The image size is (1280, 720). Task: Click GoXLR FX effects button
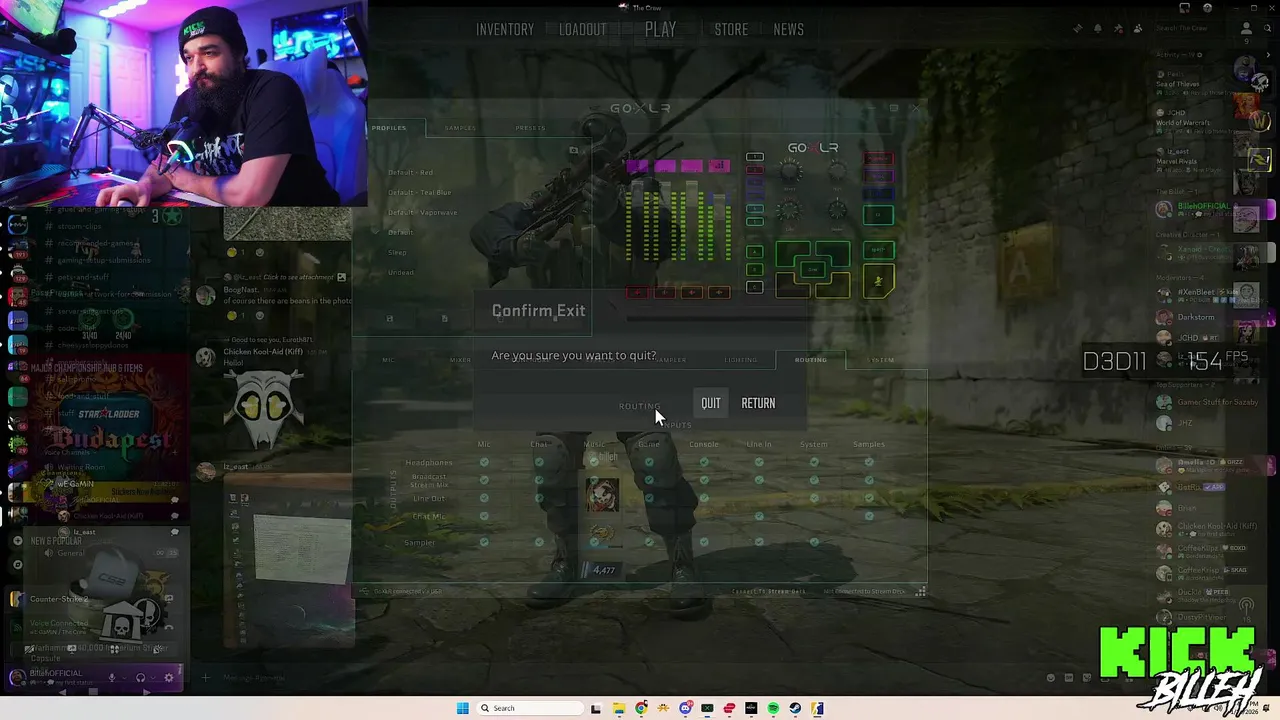[879, 215]
